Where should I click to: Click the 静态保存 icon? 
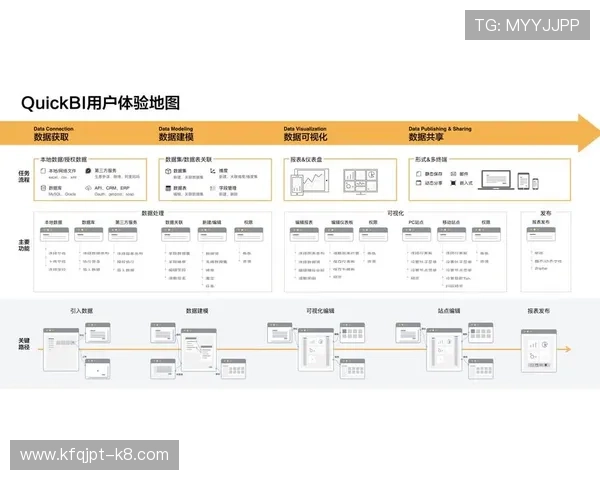[419, 174]
